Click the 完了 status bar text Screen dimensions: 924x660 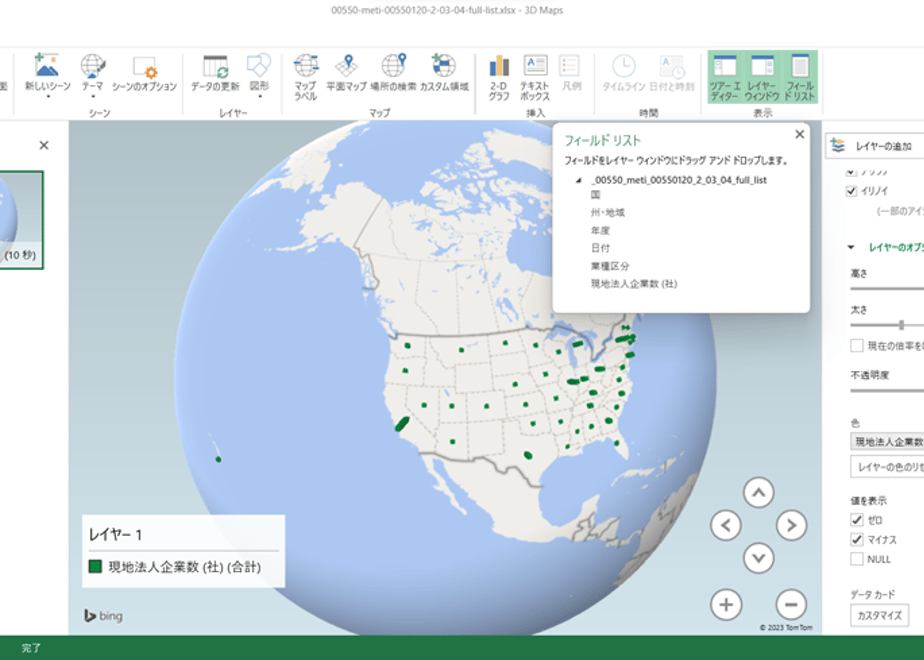[x=31, y=648]
